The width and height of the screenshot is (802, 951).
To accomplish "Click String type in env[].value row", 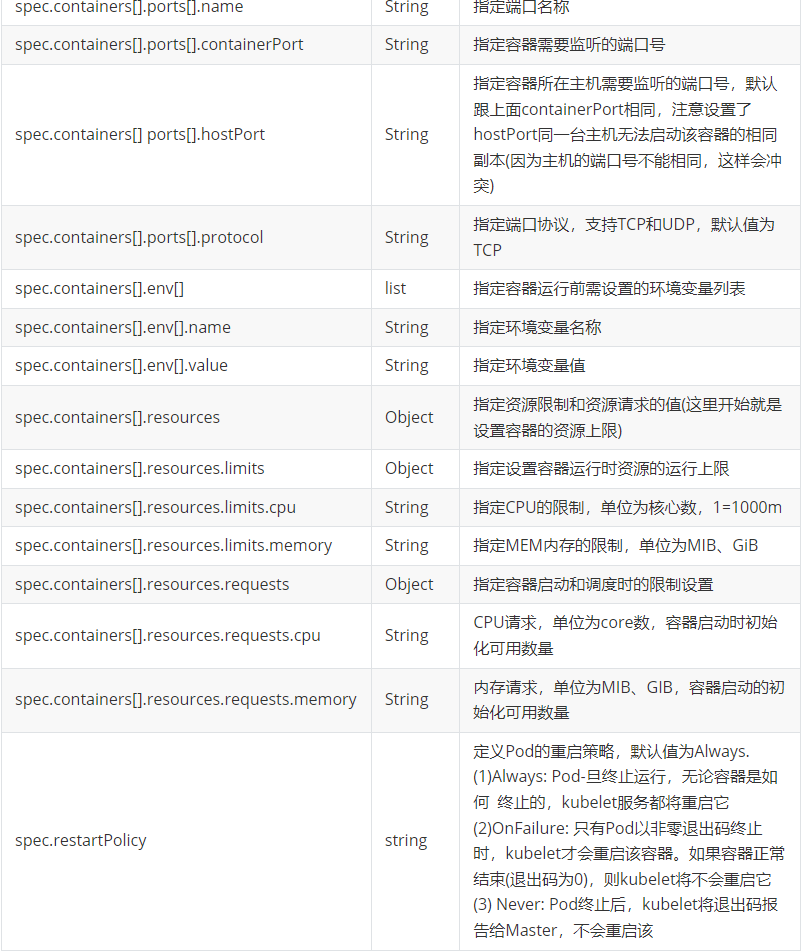I will coord(406,366).
